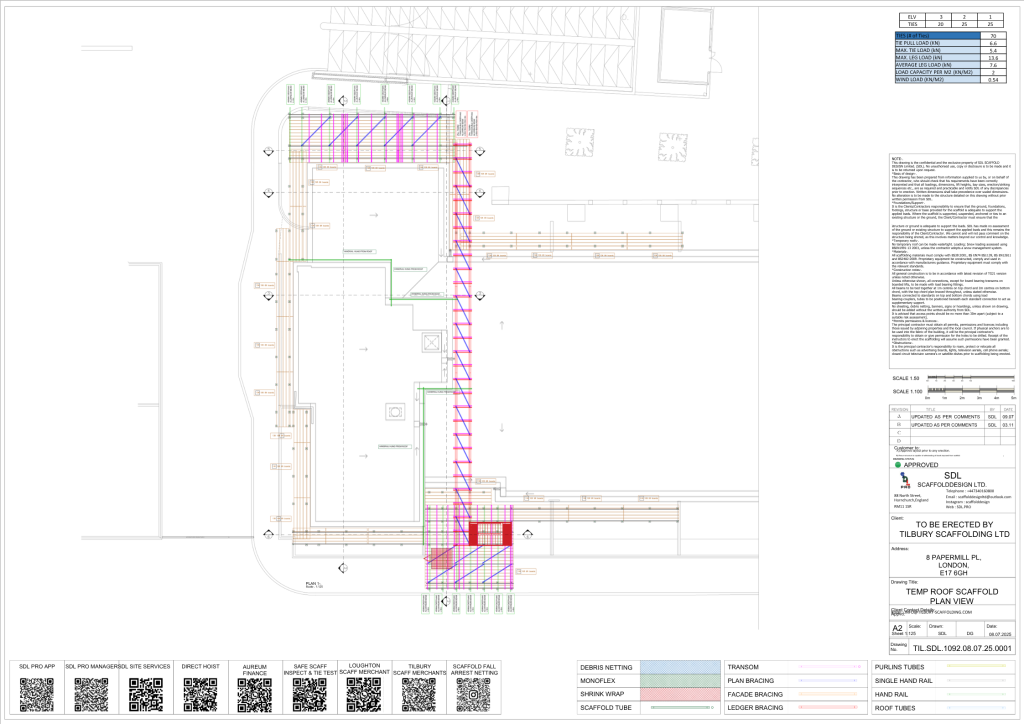1024x724 pixels.
Task: Click the DIRECT HOIST QR code
Action: [200, 695]
